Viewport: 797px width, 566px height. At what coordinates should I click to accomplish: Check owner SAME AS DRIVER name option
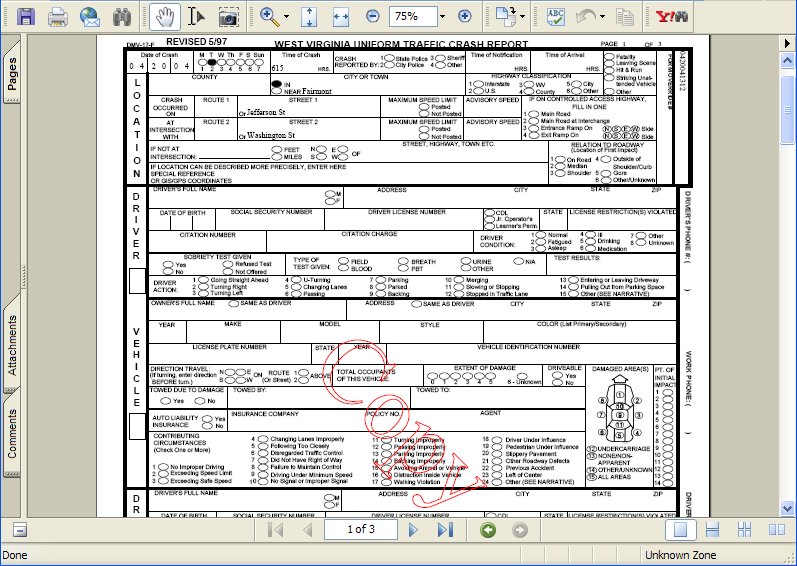234,303
